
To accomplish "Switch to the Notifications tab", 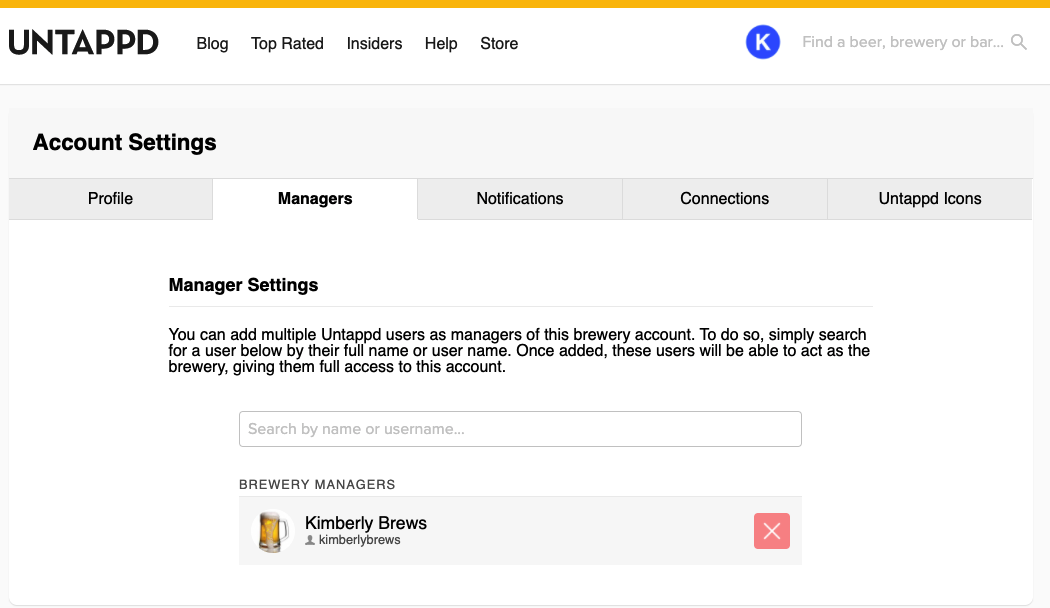I will 520,198.
